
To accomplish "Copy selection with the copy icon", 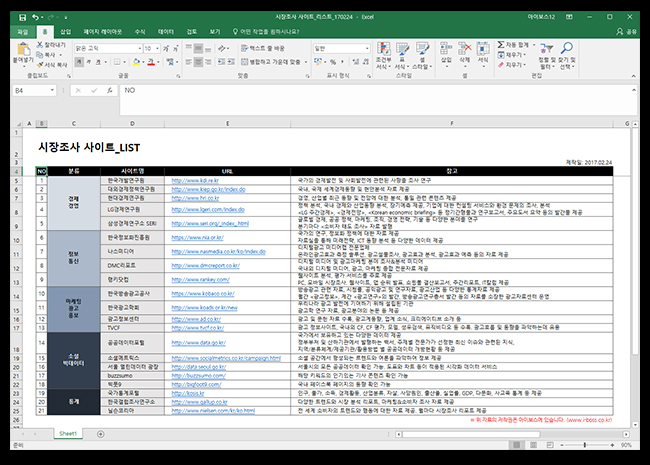I will pyautogui.click(x=40, y=55).
